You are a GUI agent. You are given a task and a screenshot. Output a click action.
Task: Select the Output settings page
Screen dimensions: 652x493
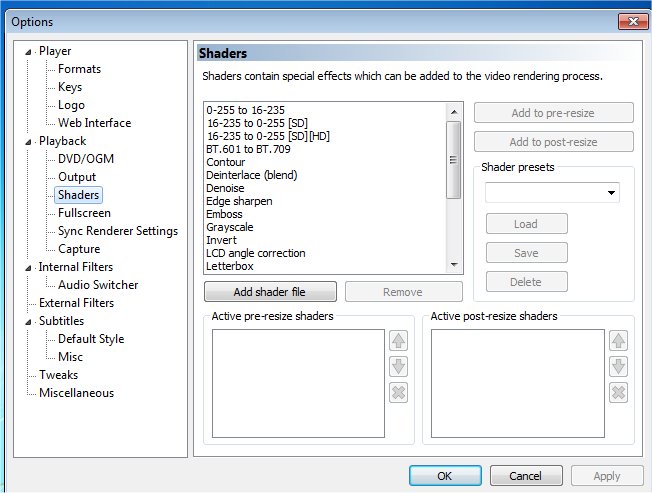click(77, 177)
